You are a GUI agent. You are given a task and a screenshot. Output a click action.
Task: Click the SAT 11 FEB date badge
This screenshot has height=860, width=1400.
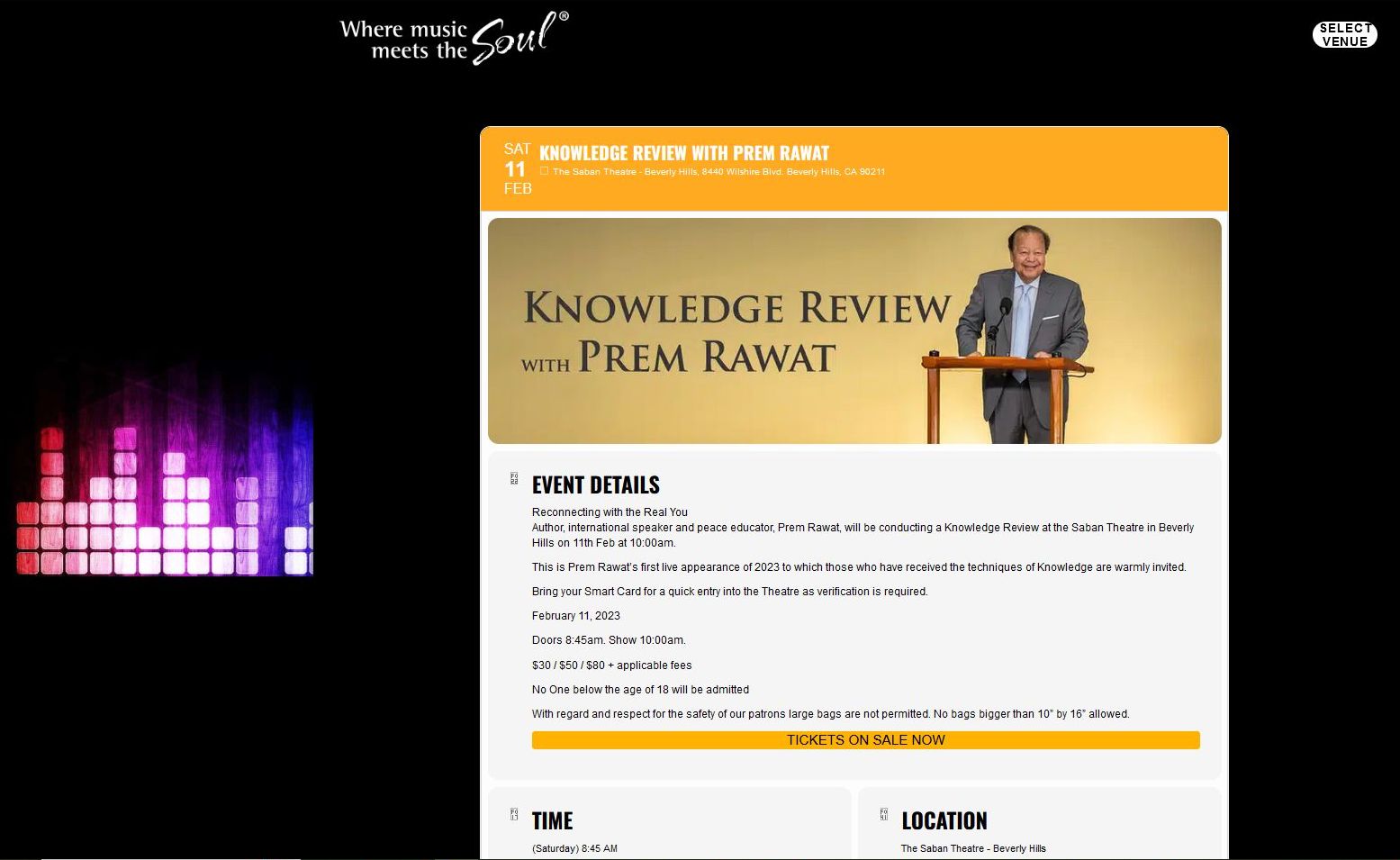[518, 168]
